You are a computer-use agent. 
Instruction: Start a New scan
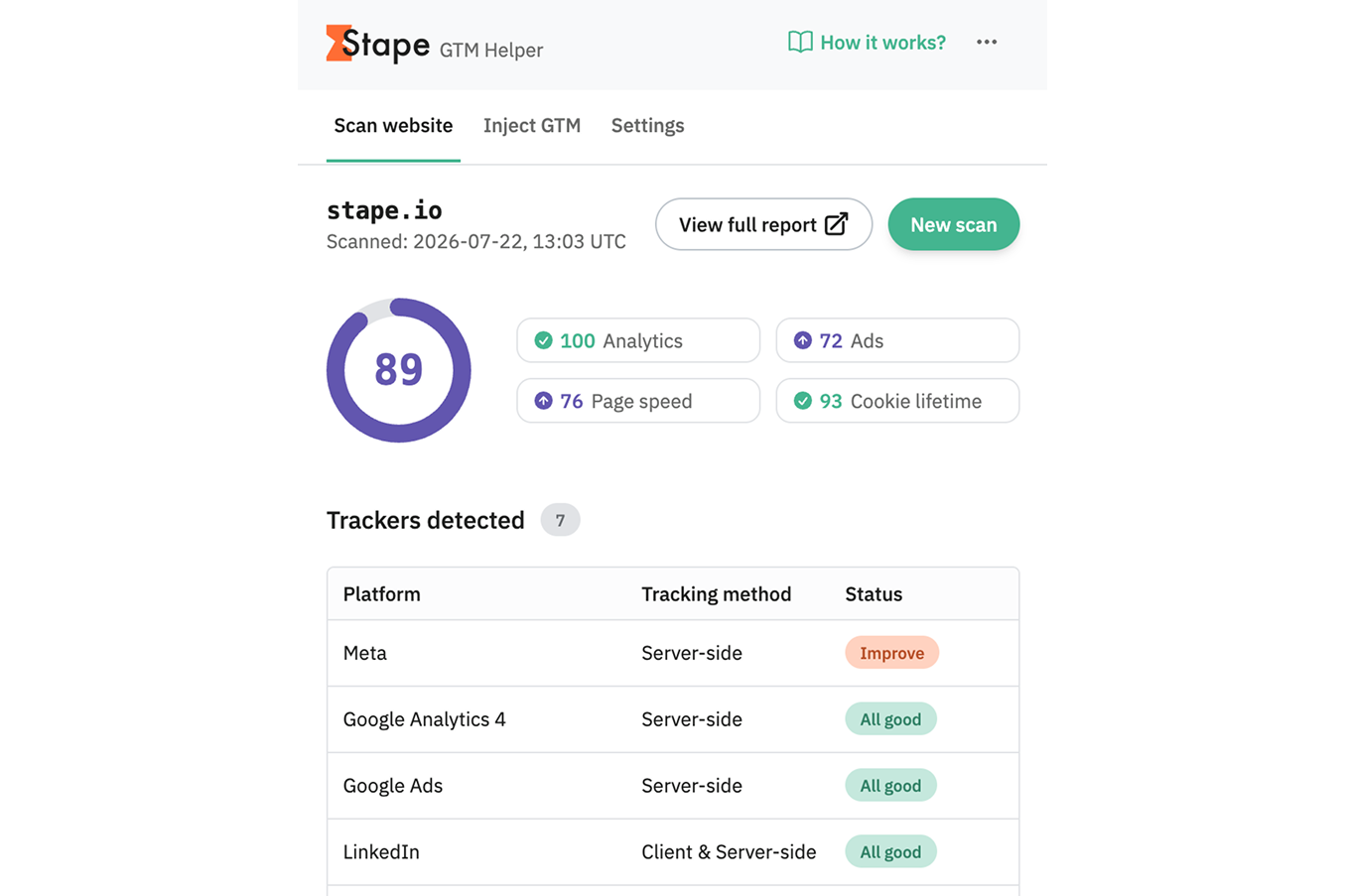953,224
